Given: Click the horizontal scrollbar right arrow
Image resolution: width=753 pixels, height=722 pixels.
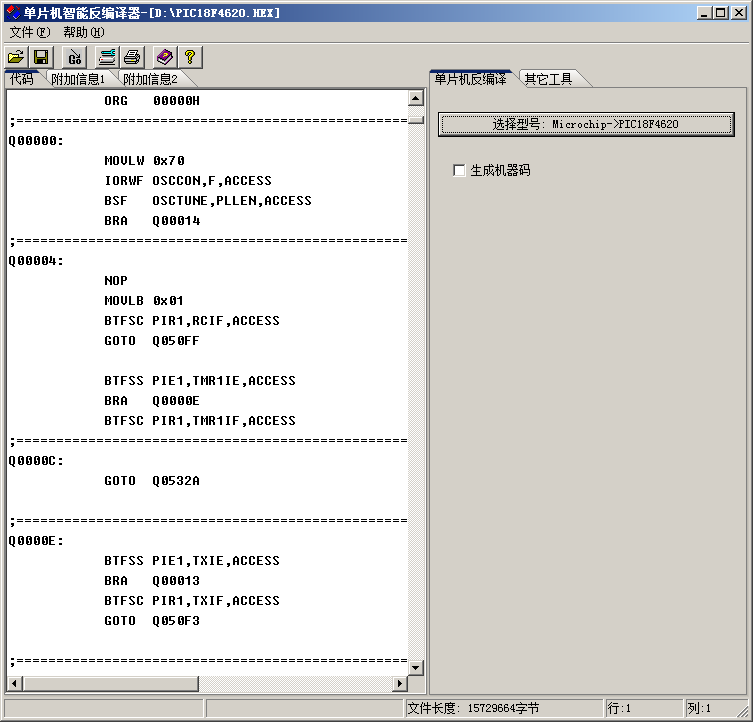Looking at the screenshot, I should (x=400, y=684).
